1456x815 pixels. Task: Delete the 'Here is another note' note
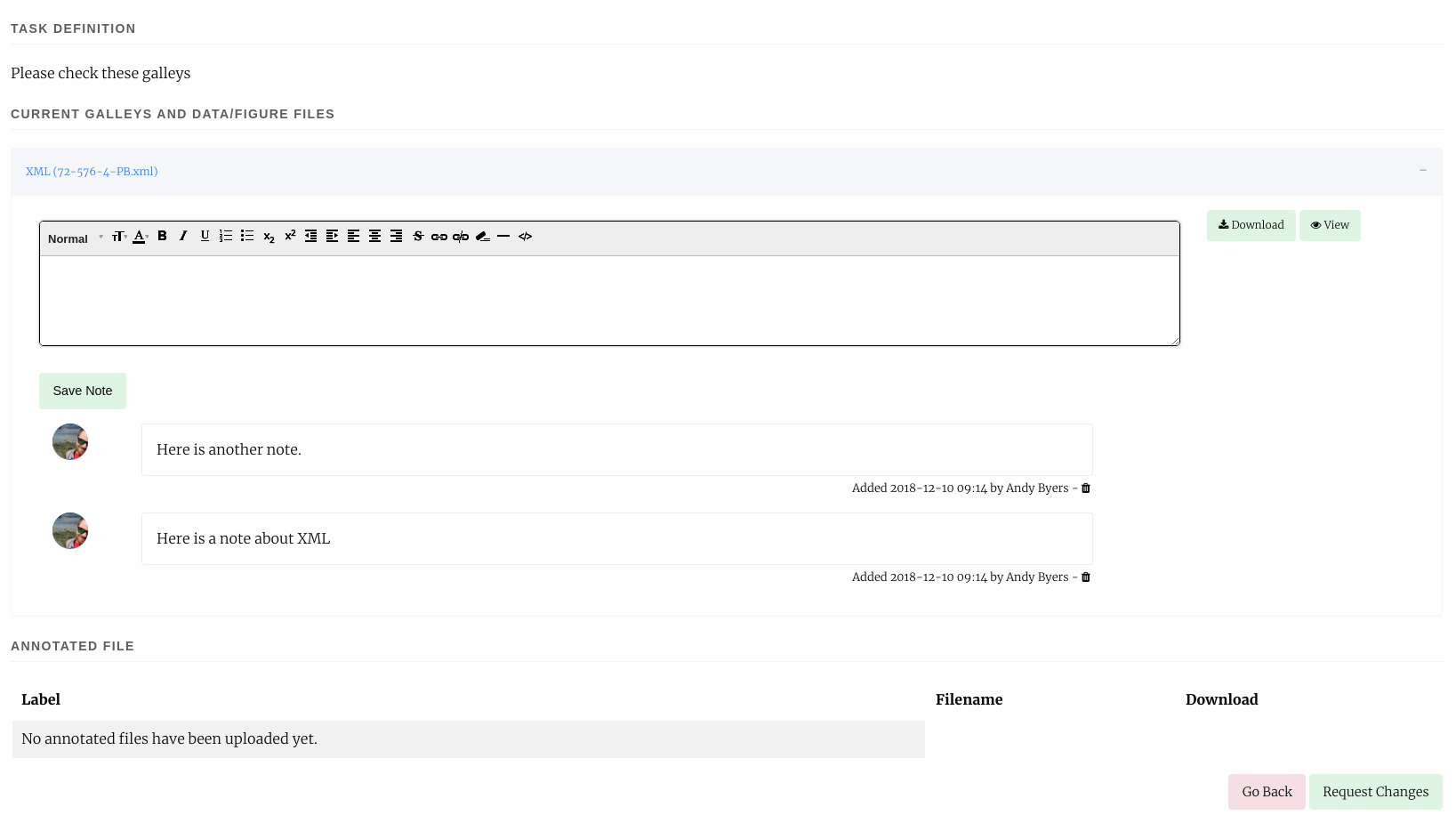point(1085,488)
